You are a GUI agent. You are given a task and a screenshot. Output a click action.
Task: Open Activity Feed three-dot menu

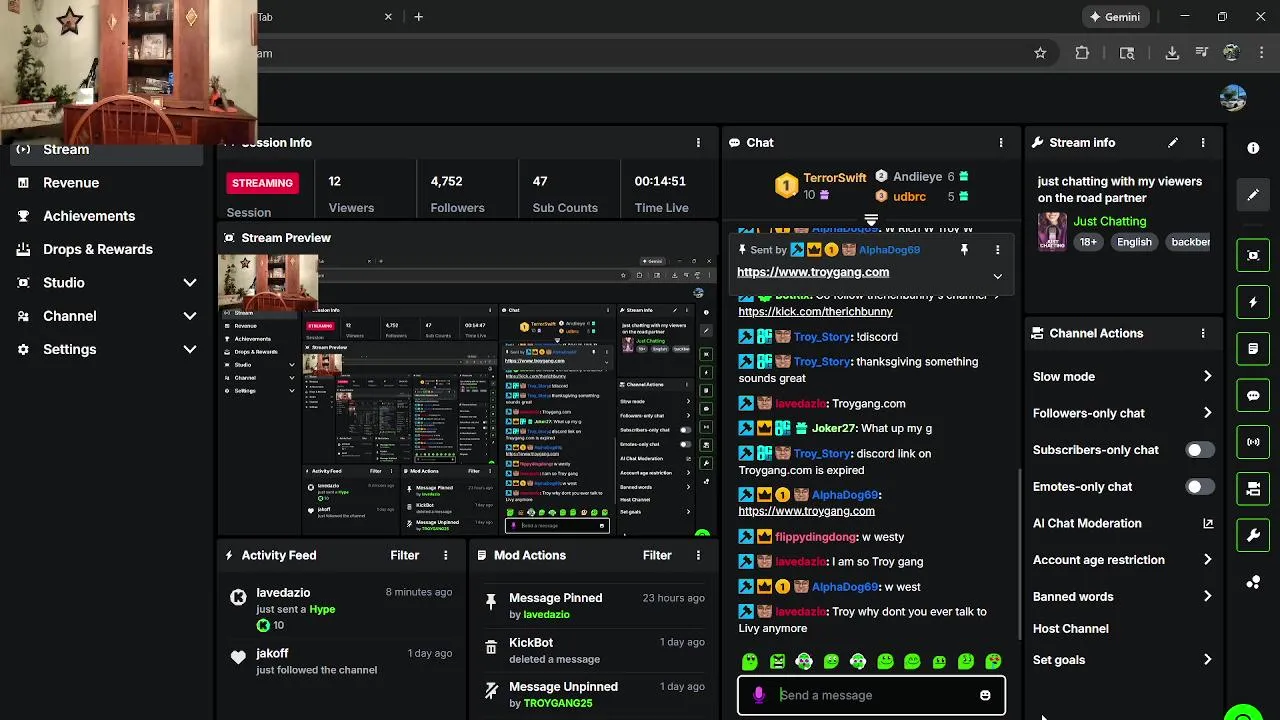pyautogui.click(x=446, y=555)
